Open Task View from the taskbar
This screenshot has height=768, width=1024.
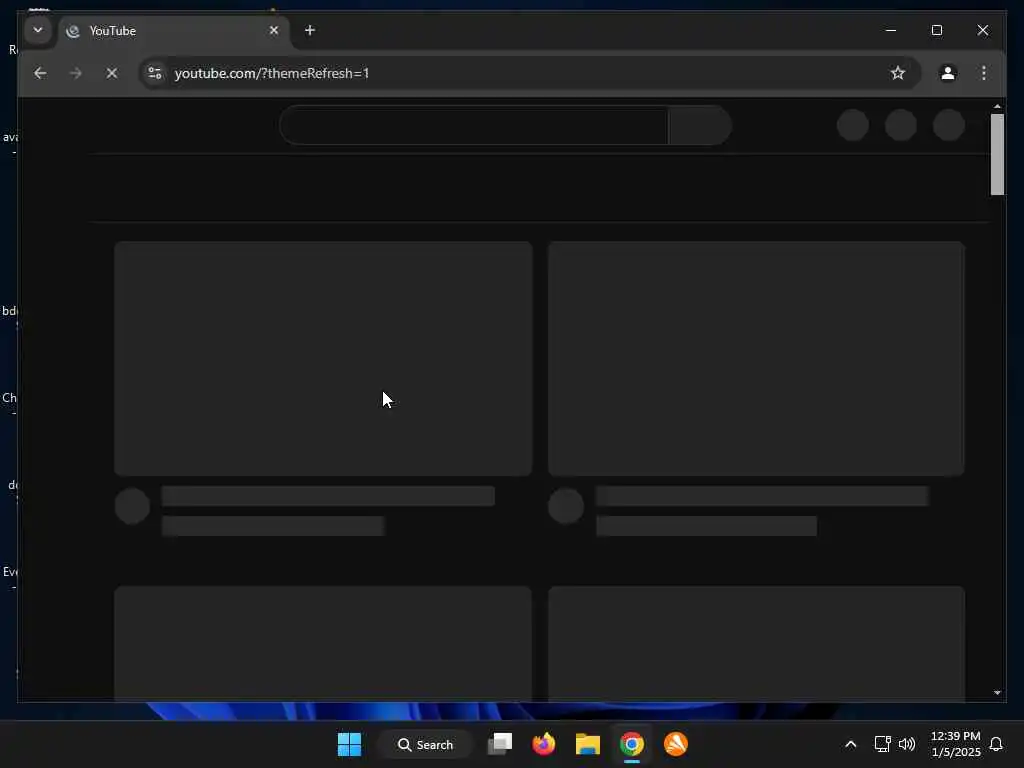(x=500, y=744)
